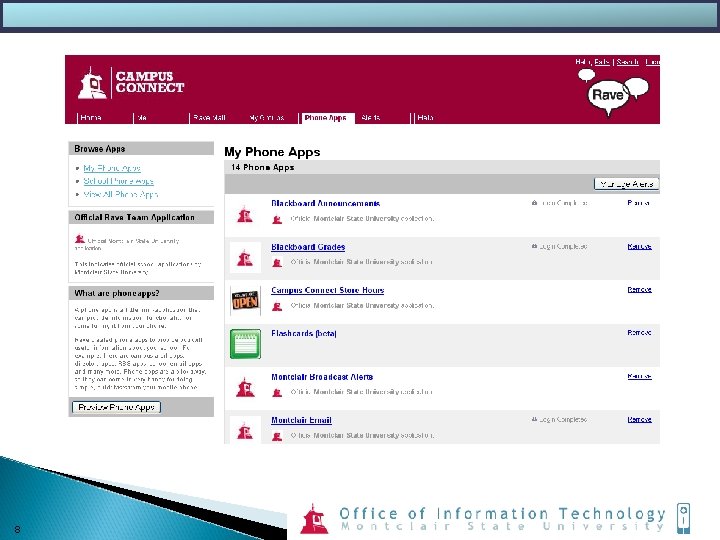This screenshot has height=540, width=720.
Task: Click Login Complete status for Montclair Email
Action: 563,420
